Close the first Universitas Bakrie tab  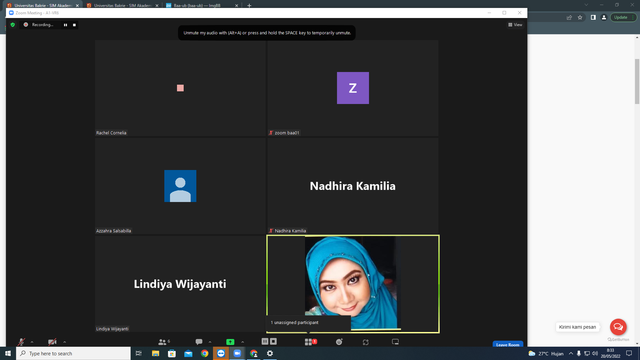coord(77,5)
